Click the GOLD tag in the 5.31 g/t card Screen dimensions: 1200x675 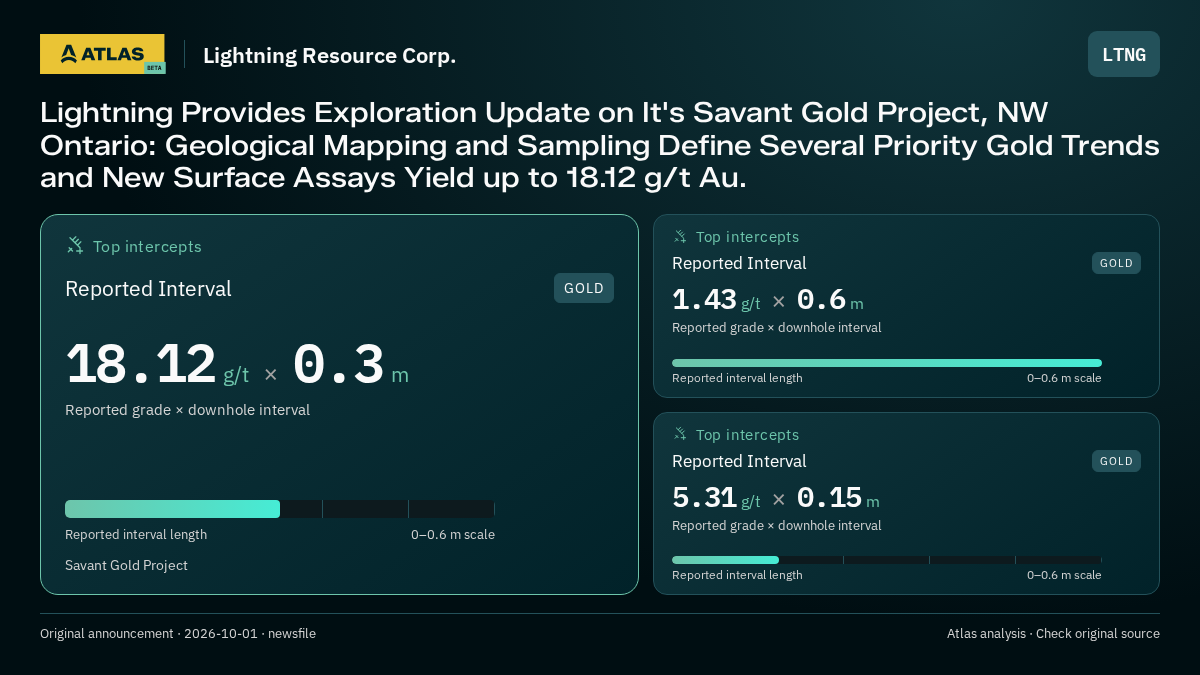(x=1116, y=461)
